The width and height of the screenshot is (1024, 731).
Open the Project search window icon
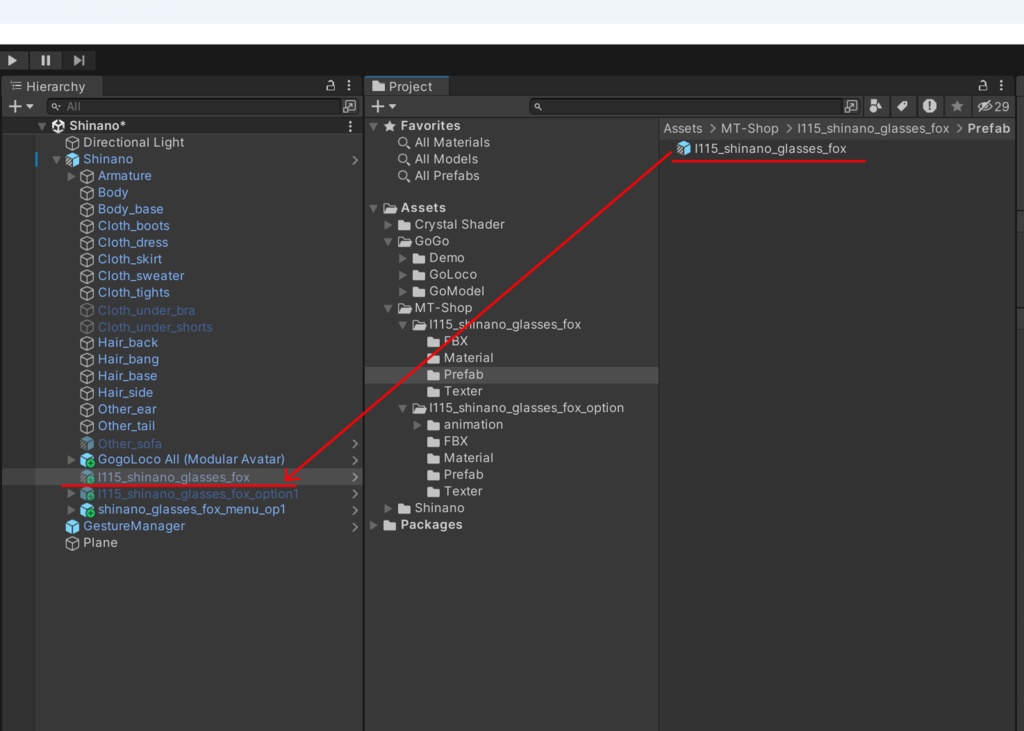851,106
